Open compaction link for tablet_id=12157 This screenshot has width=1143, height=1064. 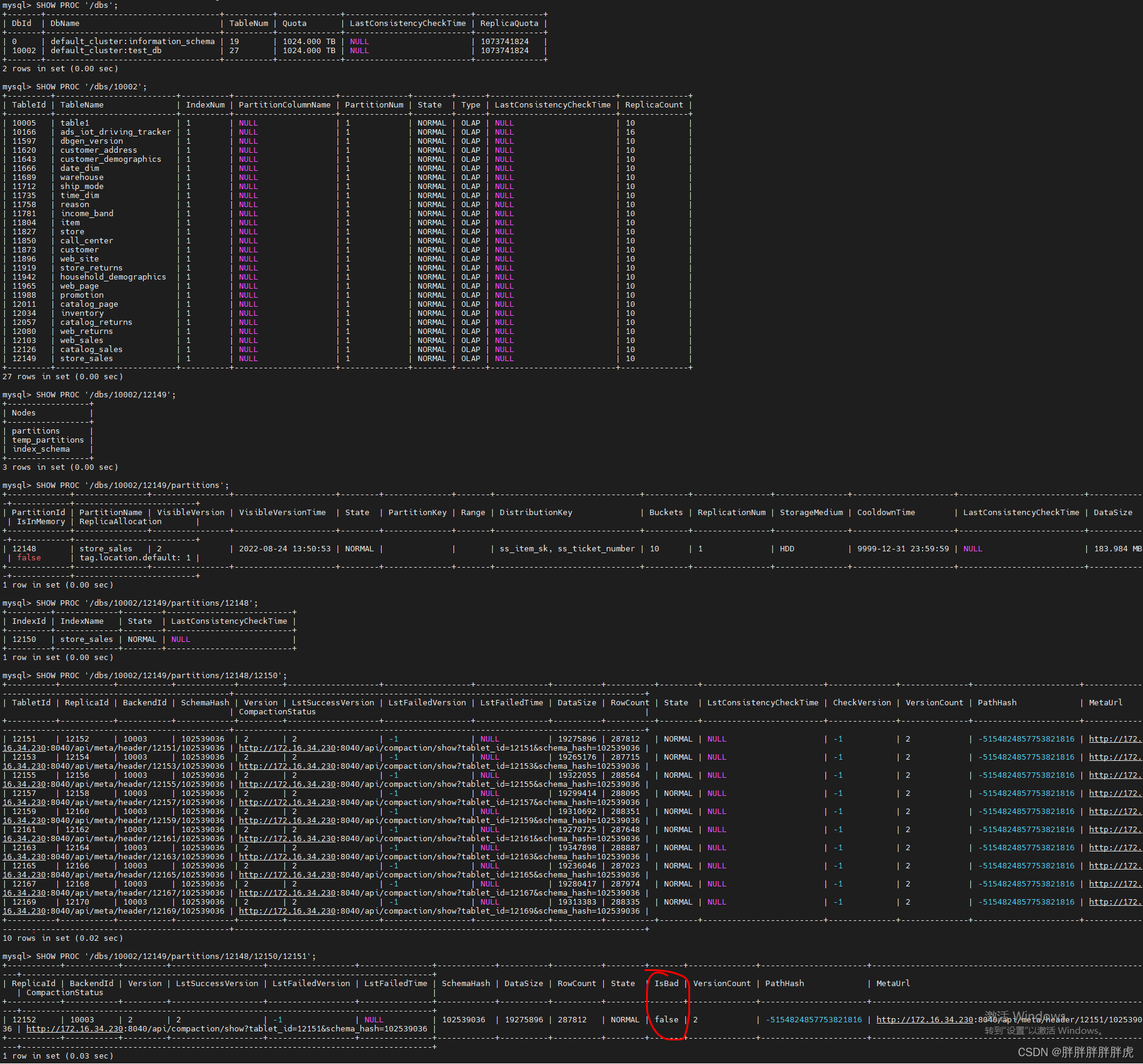pos(439,802)
